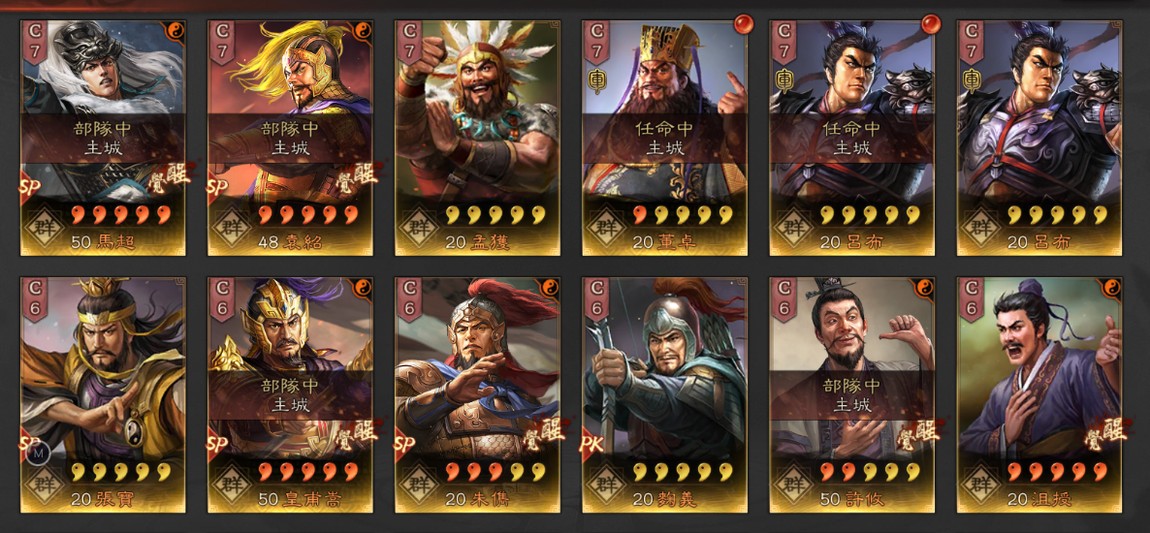Screen dimensions: 1150x533
Task: Click the PK tag on 麴義 card
Action: pos(591,444)
